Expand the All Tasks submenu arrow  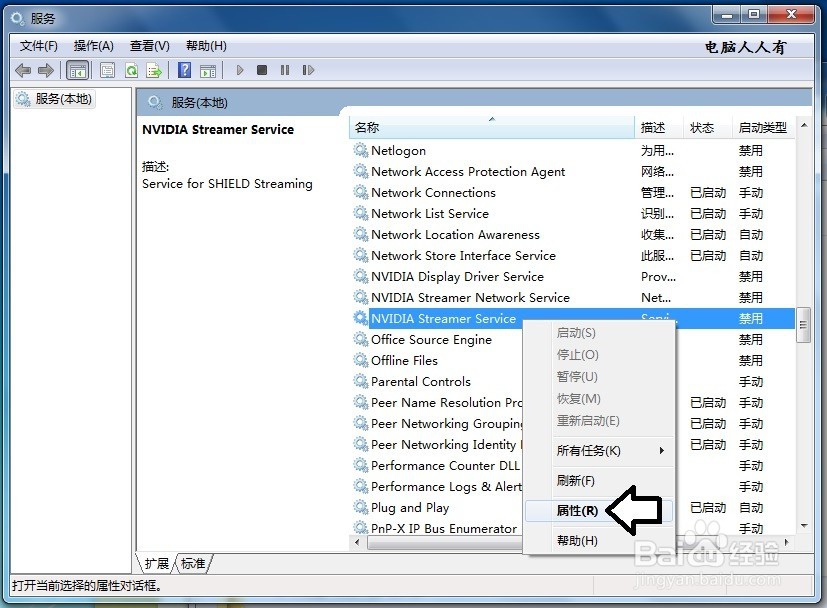tap(661, 450)
